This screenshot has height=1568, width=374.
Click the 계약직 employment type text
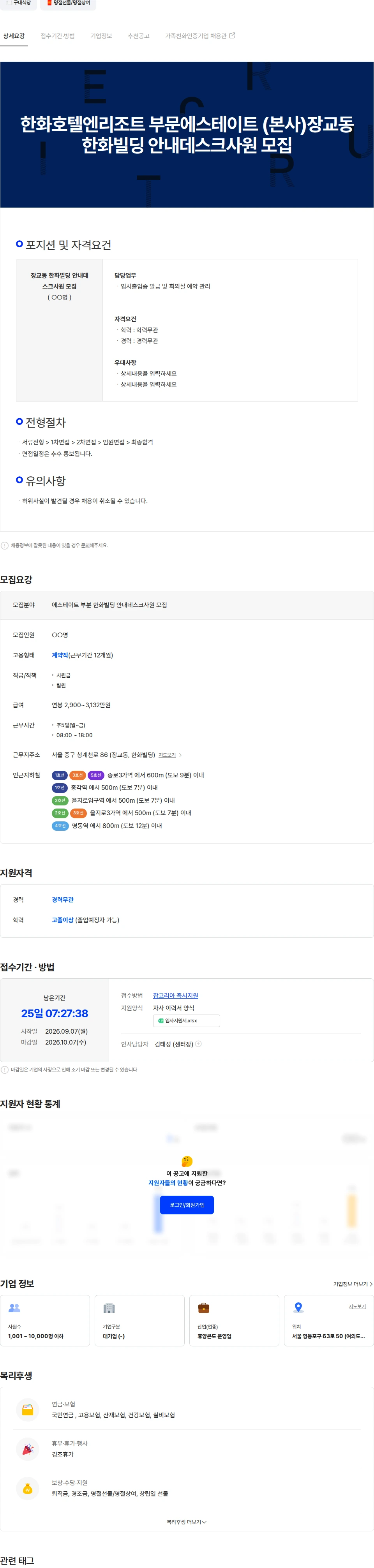coord(60,655)
